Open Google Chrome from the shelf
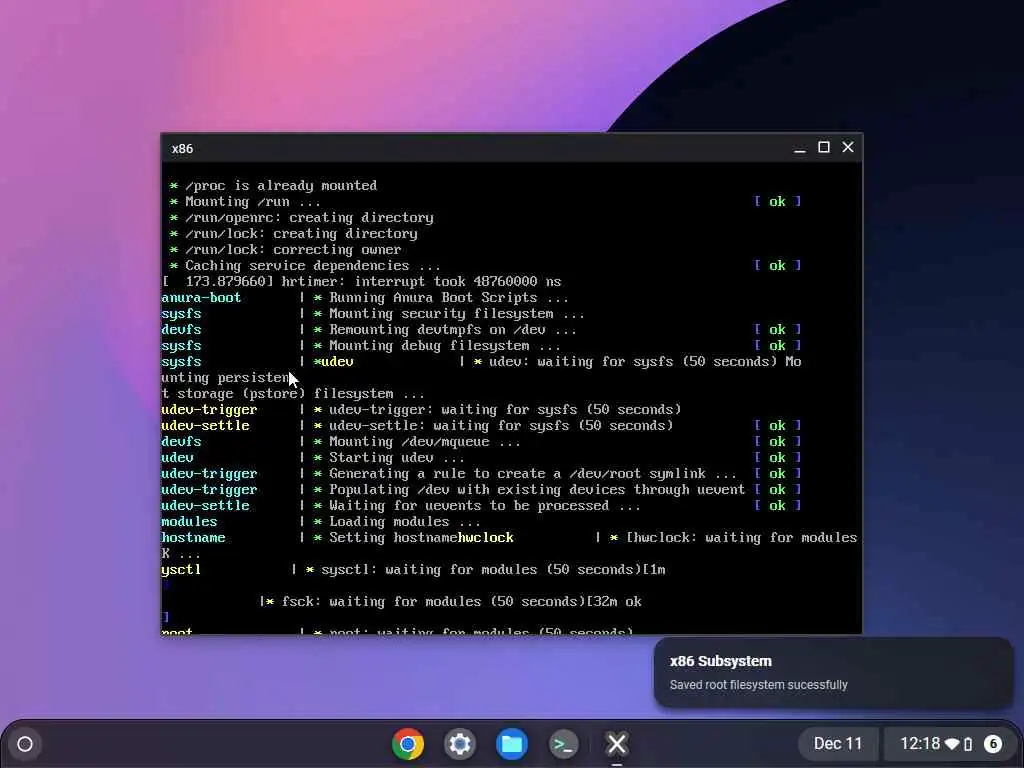Screen dimensions: 1024x768 408,744
